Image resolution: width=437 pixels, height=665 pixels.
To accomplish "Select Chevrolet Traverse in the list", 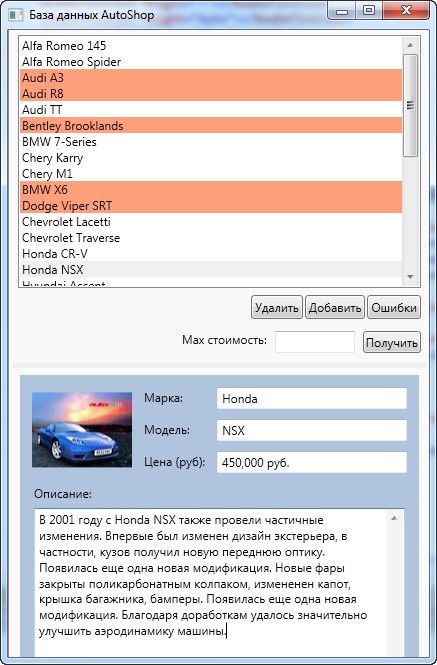I will coord(211,238).
